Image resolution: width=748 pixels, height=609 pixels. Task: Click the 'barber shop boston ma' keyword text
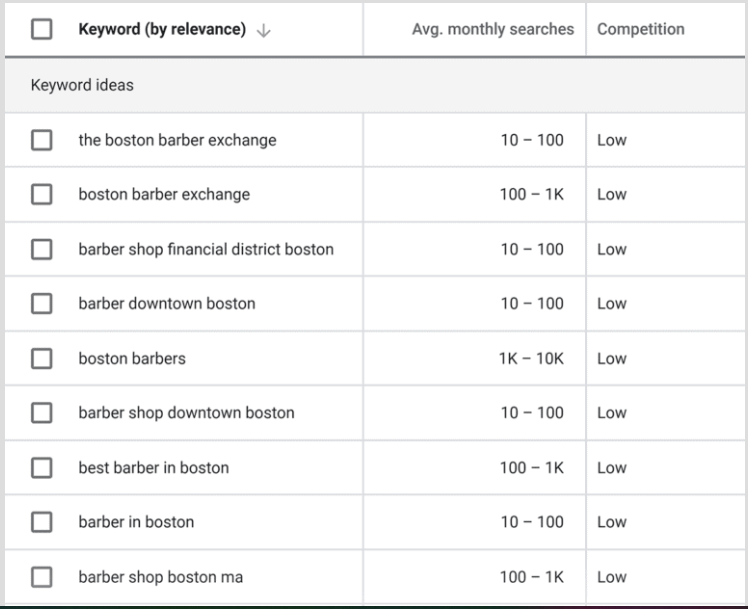pyautogui.click(x=160, y=577)
